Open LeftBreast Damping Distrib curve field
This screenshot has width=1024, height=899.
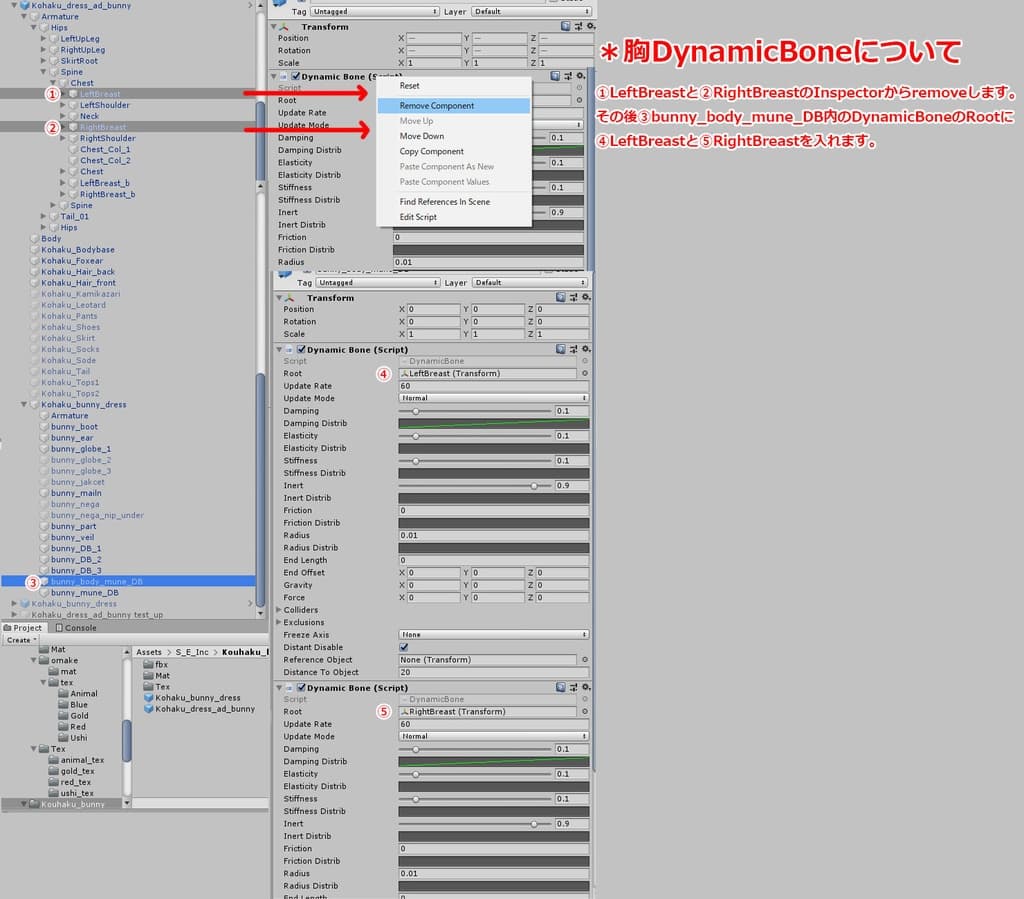(x=493, y=424)
